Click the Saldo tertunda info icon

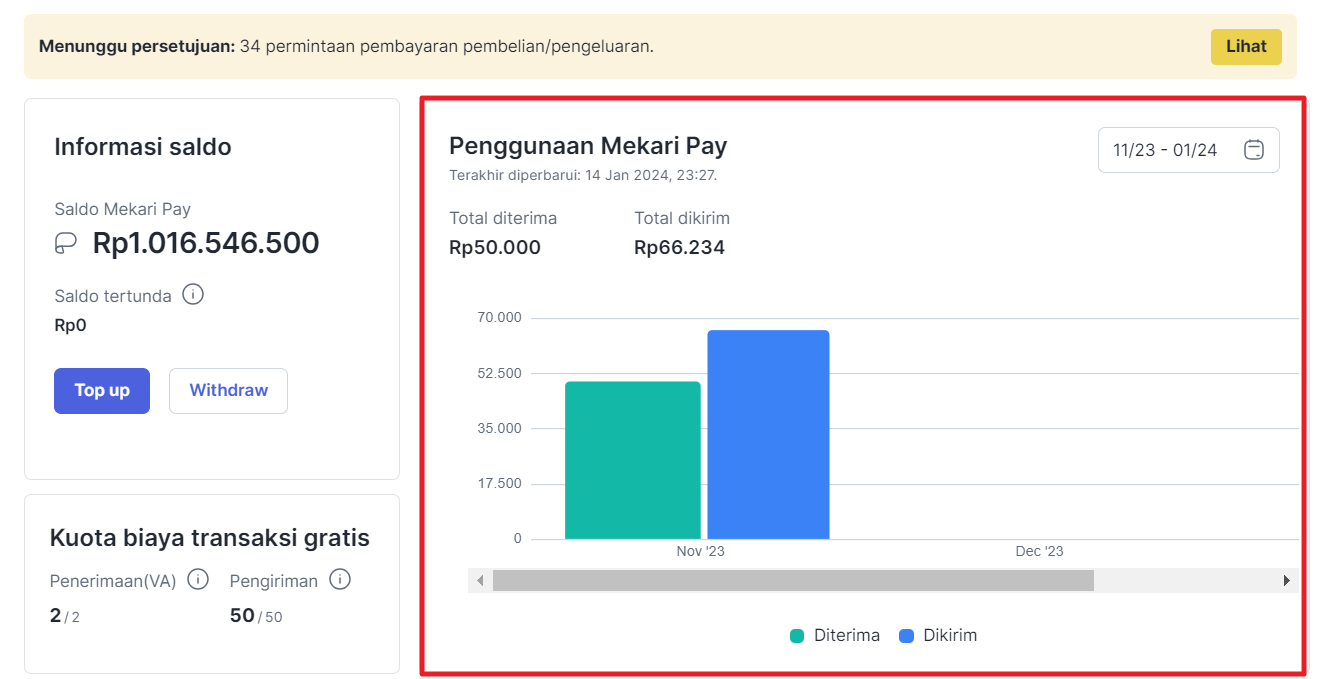[193, 295]
